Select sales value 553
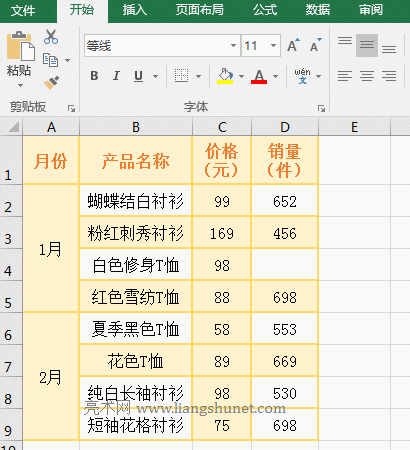Viewport: 410px width, 450px height. (285, 329)
